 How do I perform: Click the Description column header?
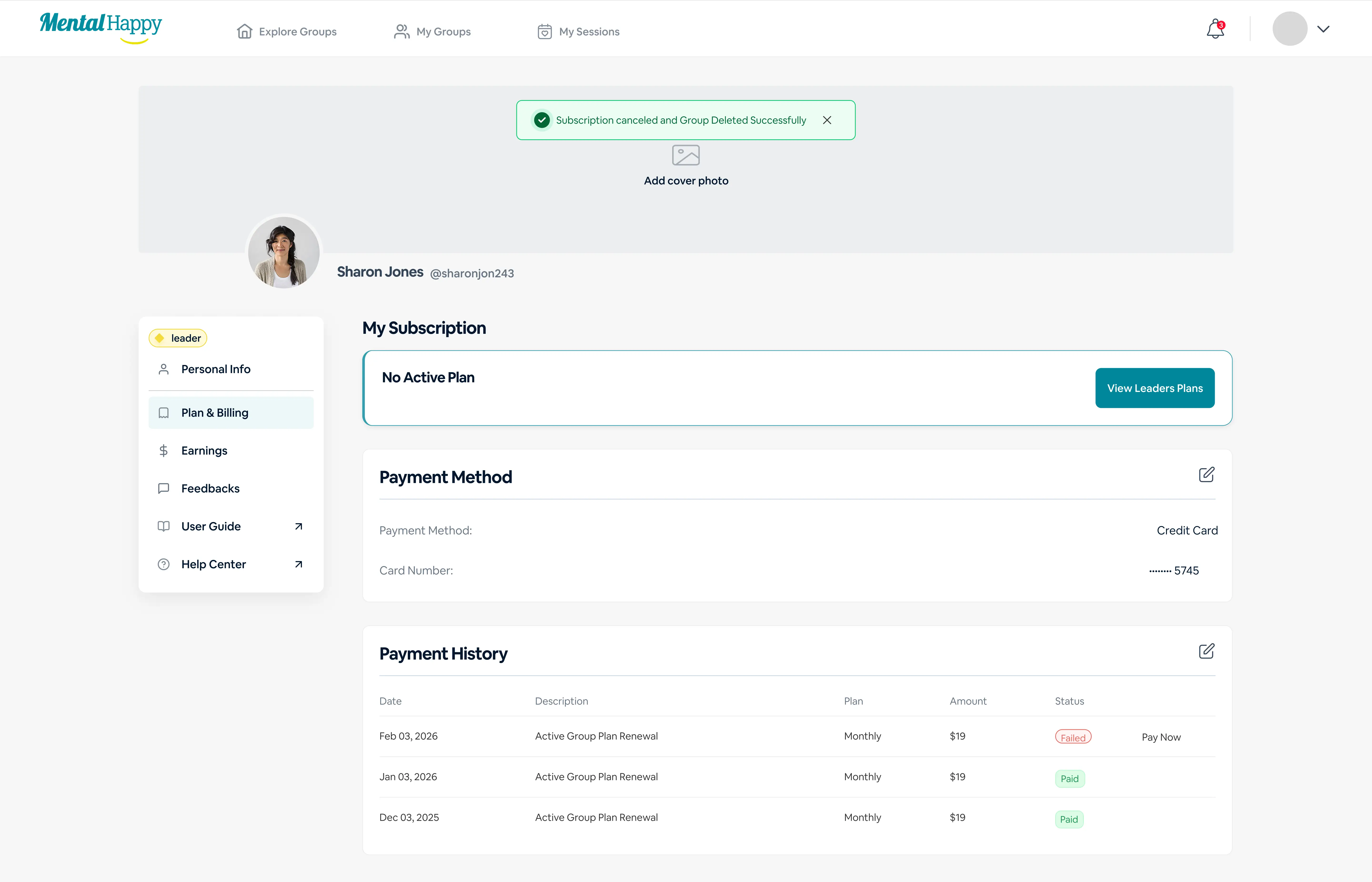(x=561, y=702)
